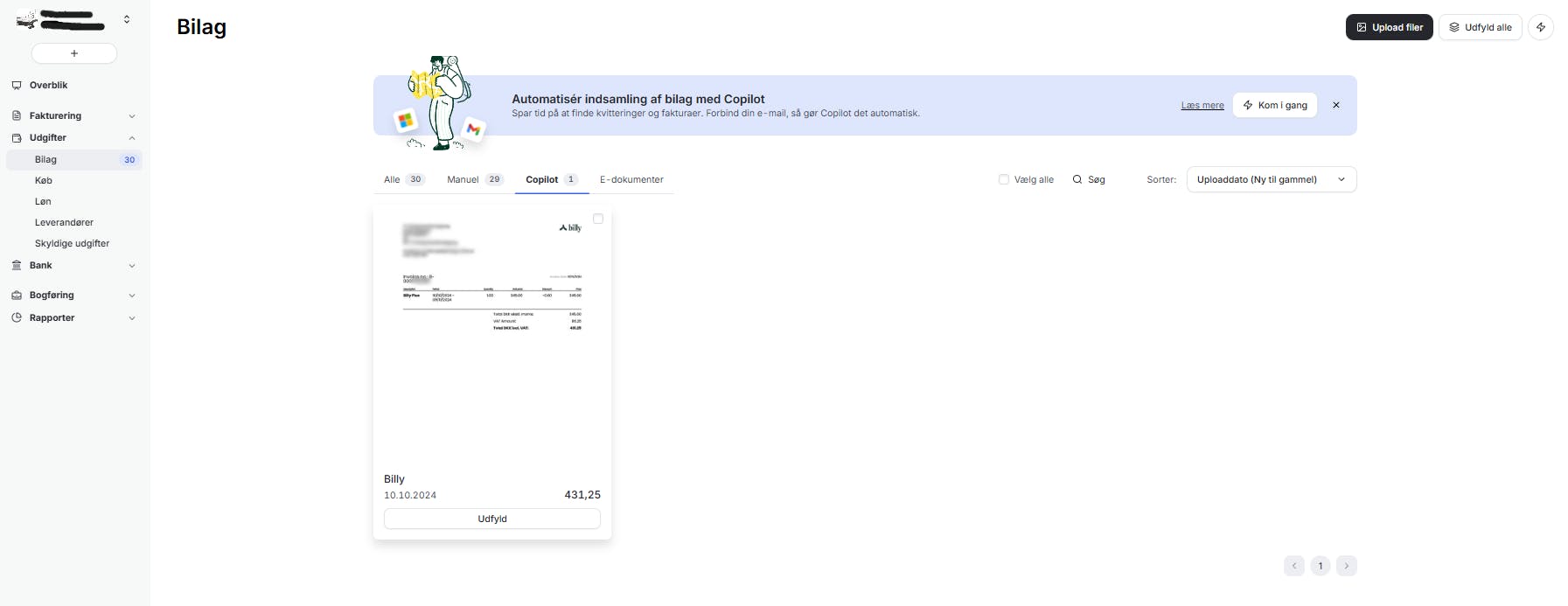
Task: Click the Bilag page heading
Action: pyautogui.click(x=201, y=27)
